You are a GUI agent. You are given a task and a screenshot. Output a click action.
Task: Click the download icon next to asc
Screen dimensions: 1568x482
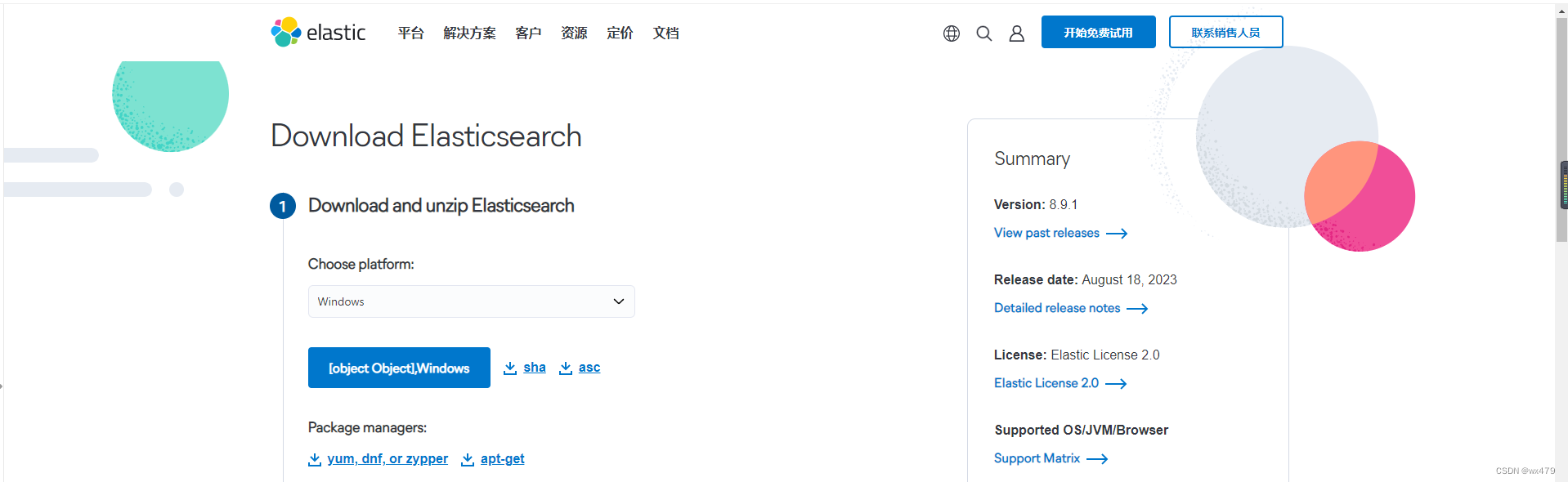coord(564,368)
